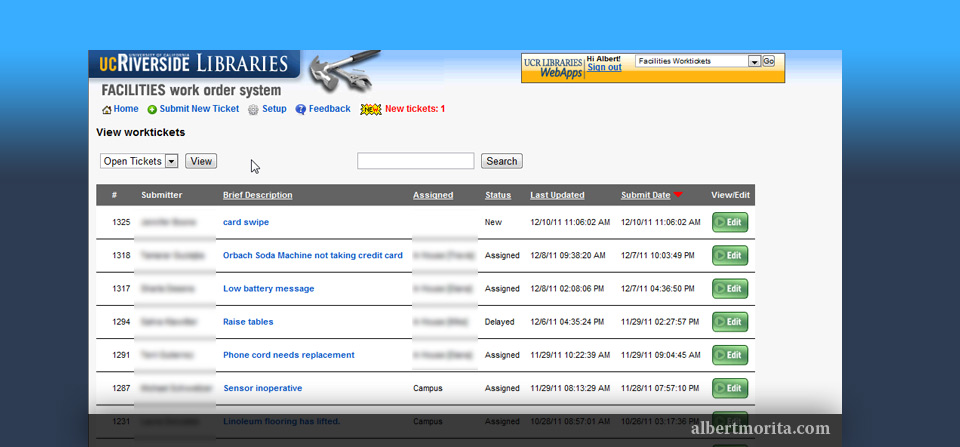Click the Search button
This screenshot has height=447, width=960.
coord(501,161)
